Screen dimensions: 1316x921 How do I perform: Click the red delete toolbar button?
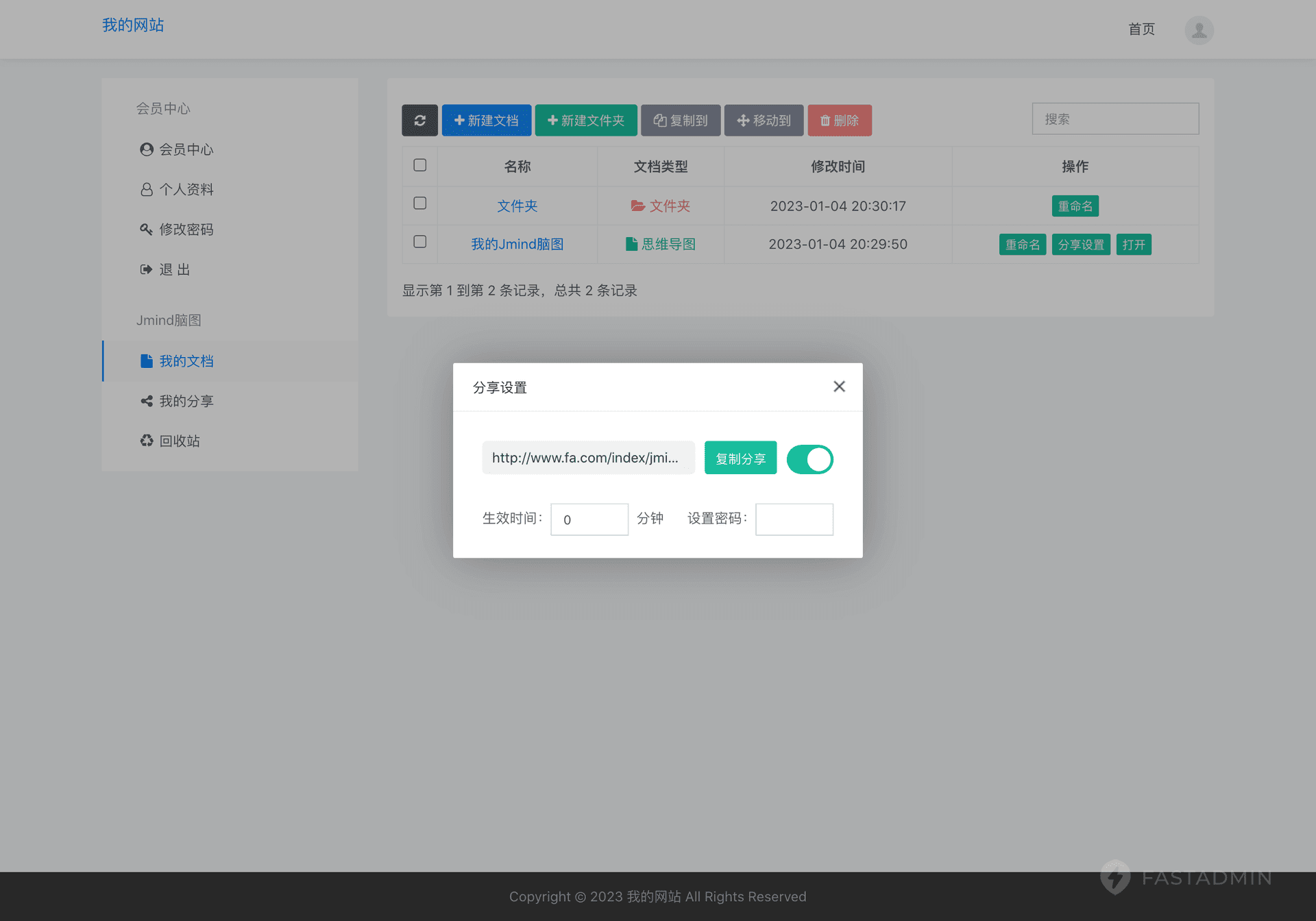coord(839,121)
